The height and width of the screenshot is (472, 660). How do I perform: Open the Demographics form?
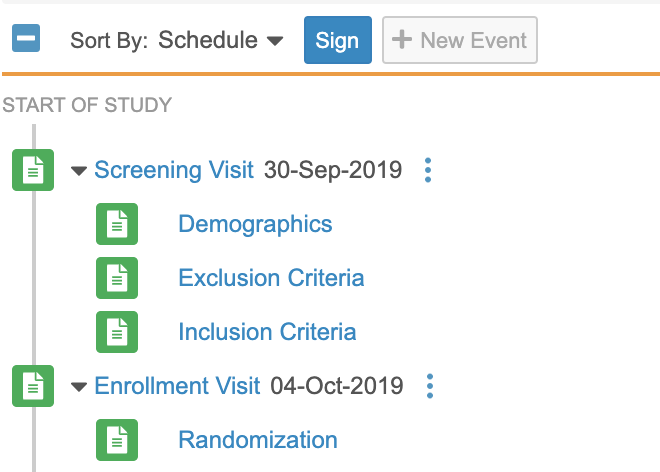tap(255, 224)
